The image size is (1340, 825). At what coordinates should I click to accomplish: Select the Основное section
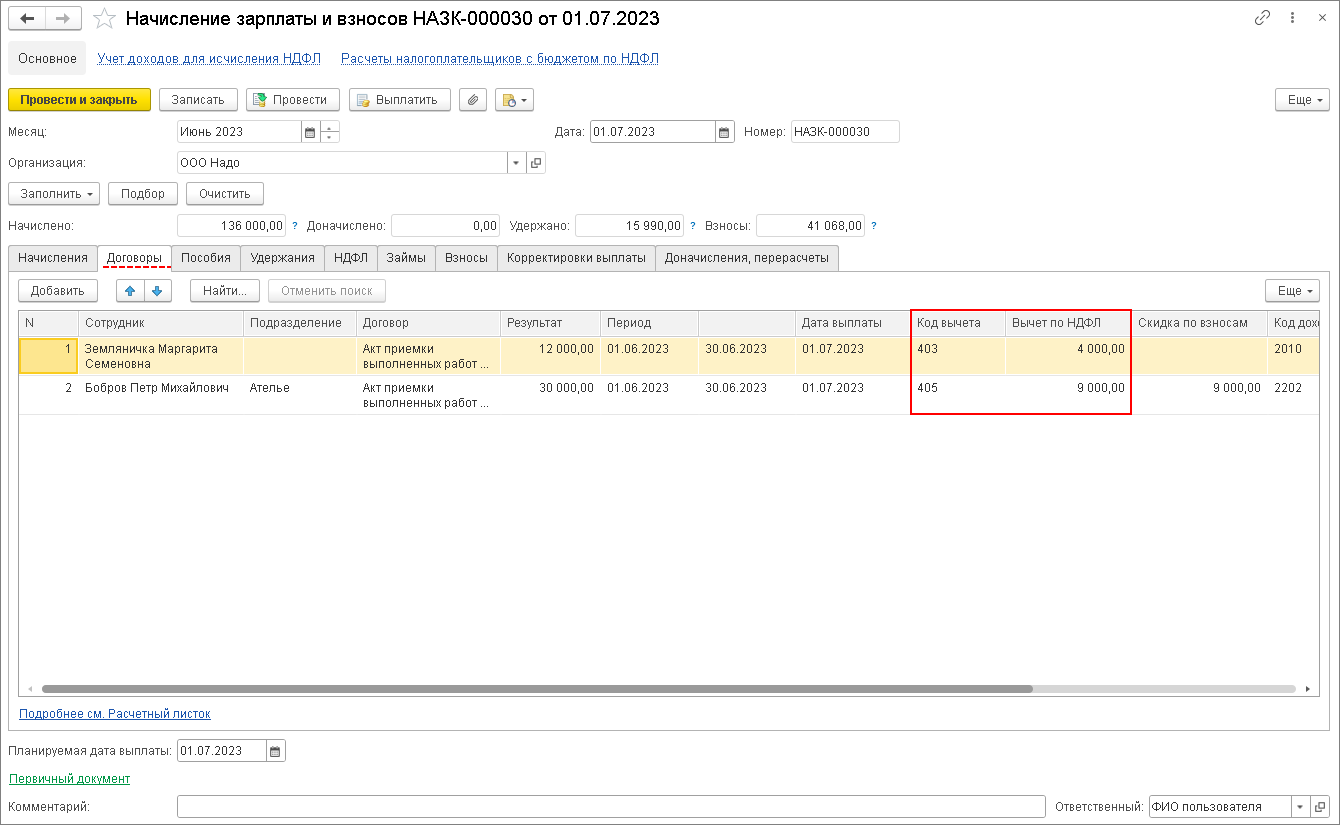tap(47, 59)
